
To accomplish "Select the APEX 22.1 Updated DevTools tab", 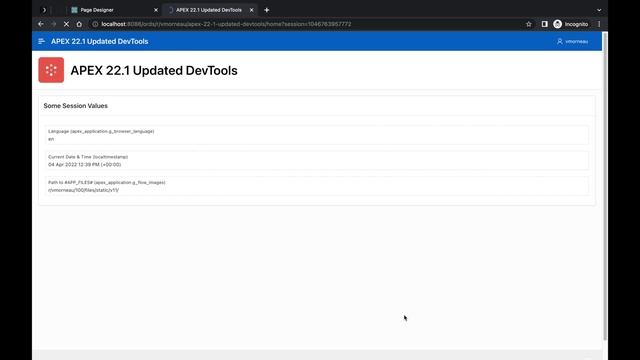I will pyautogui.click(x=209, y=10).
